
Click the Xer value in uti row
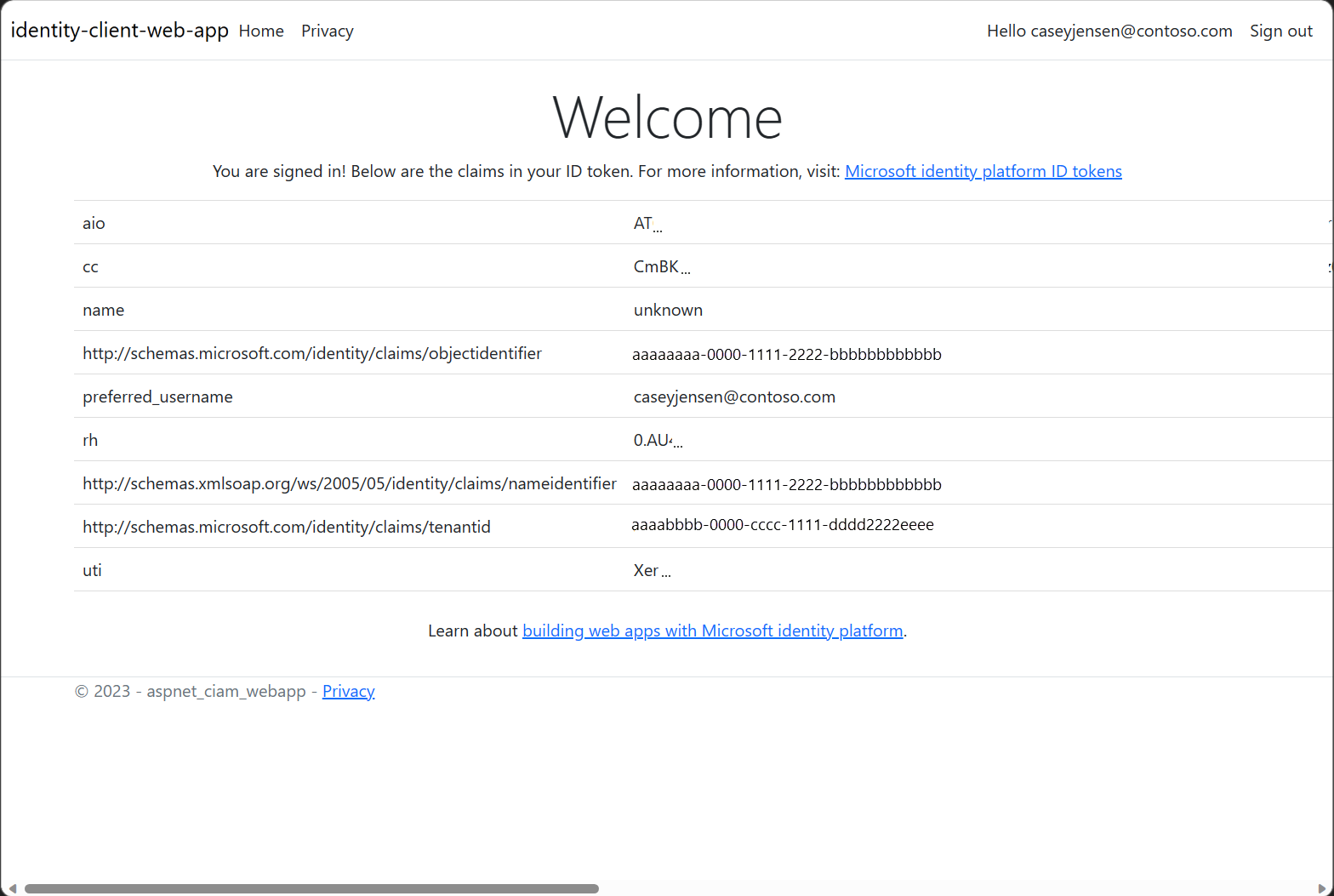(651, 570)
